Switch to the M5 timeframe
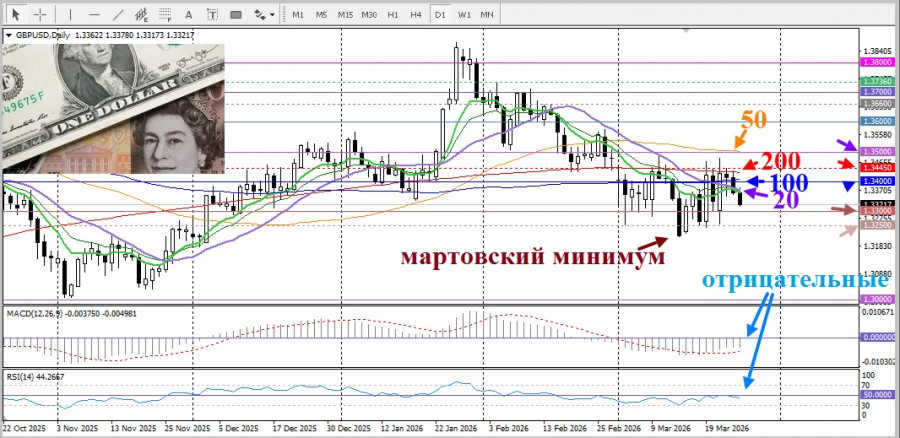 (321, 14)
